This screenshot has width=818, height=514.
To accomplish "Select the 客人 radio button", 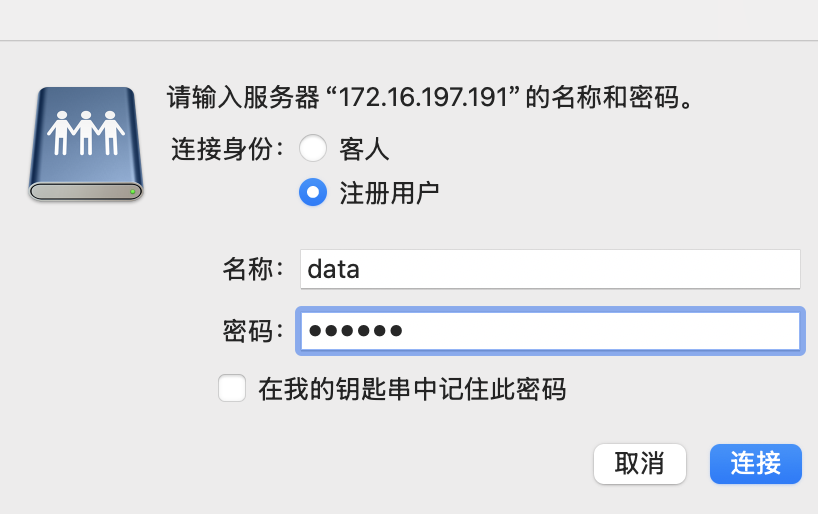I will point(313,149).
